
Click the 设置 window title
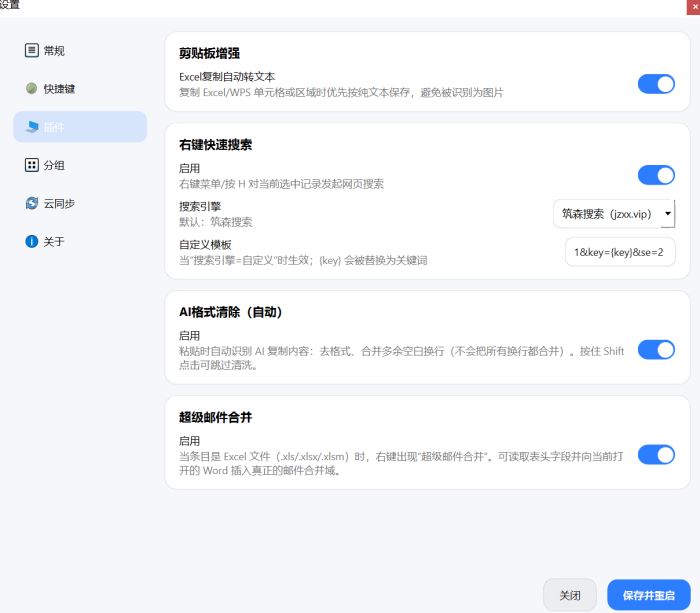10,4
